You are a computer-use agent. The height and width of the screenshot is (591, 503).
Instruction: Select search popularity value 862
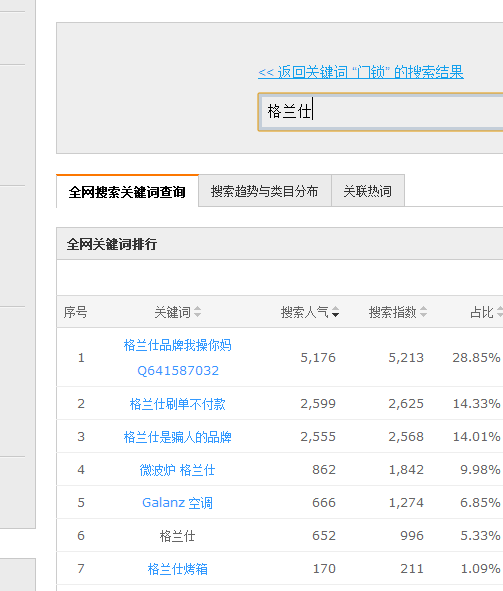click(324, 470)
